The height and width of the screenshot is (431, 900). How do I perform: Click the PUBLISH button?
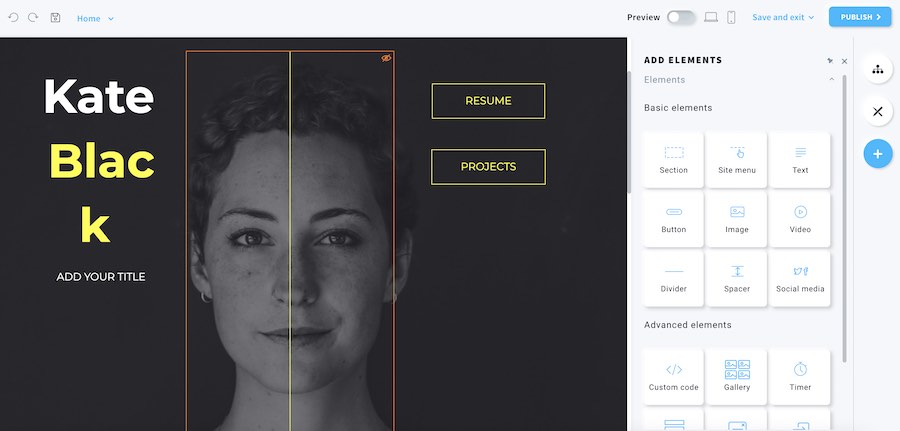tap(860, 17)
